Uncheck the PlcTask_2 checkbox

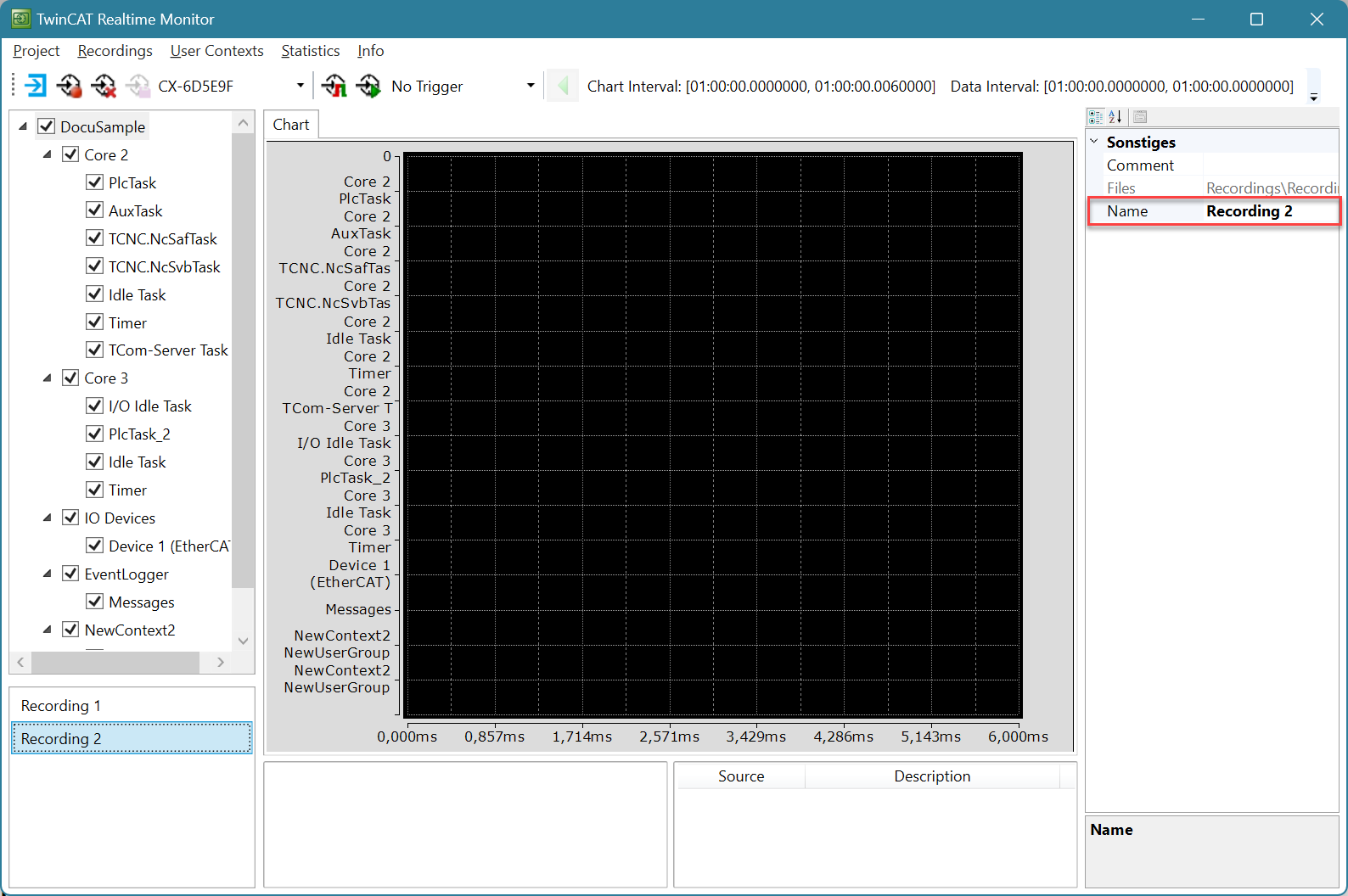point(95,434)
